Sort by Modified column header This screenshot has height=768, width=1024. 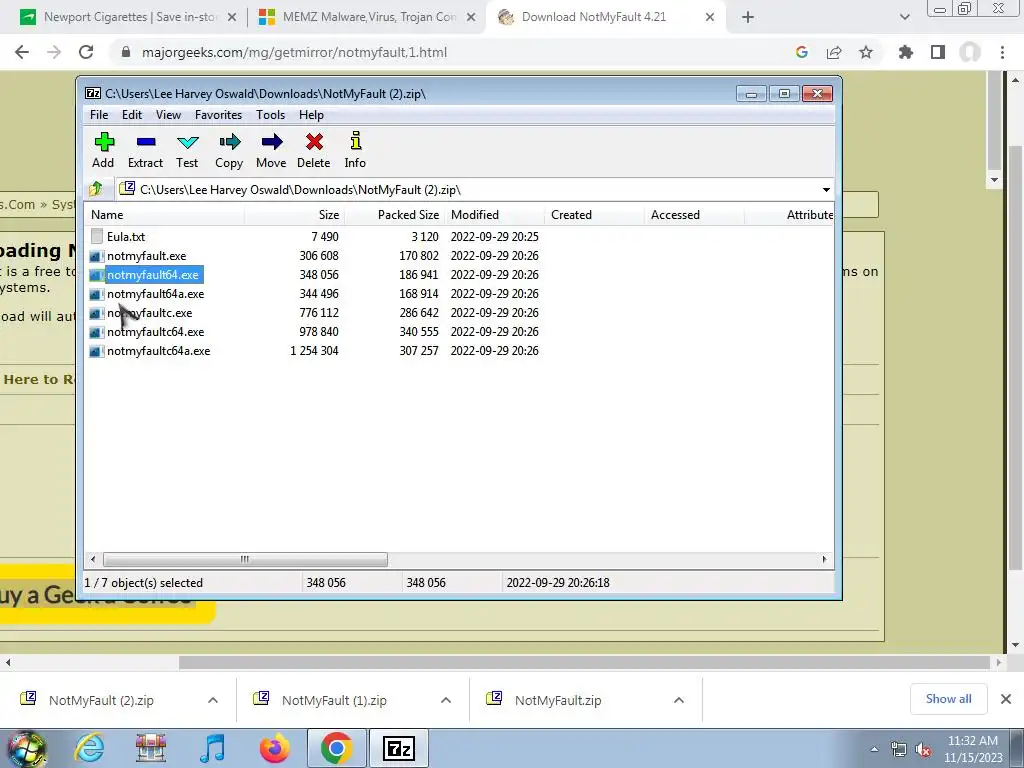495,215
